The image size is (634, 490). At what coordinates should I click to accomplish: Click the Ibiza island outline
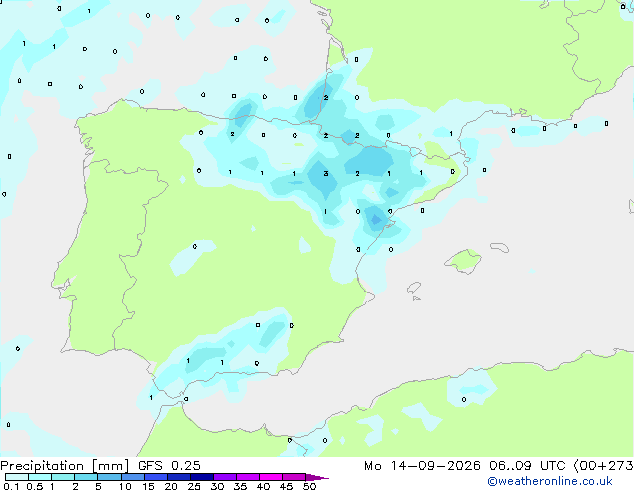(414, 288)
